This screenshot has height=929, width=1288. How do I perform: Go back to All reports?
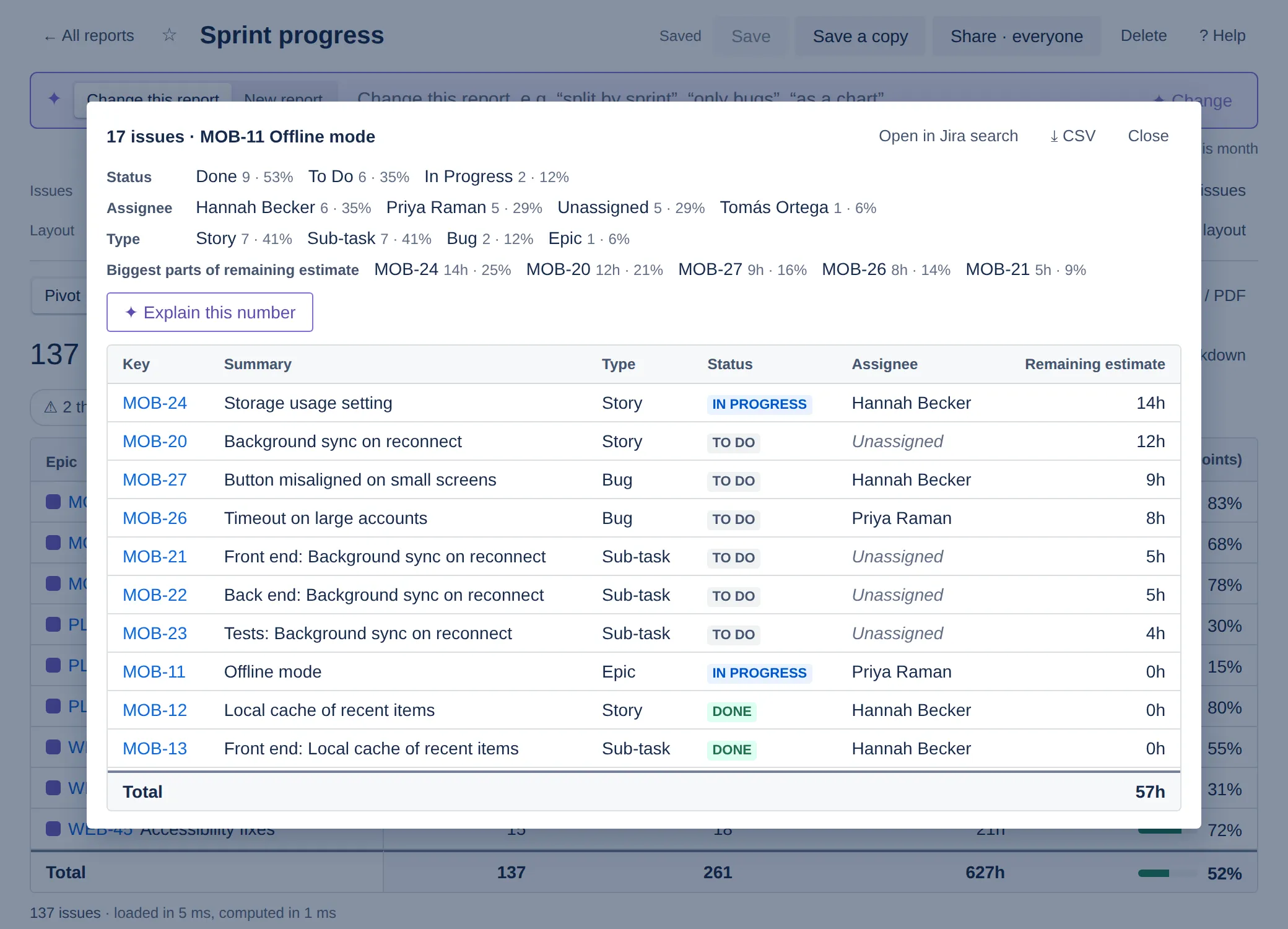(x=89, y=36)
